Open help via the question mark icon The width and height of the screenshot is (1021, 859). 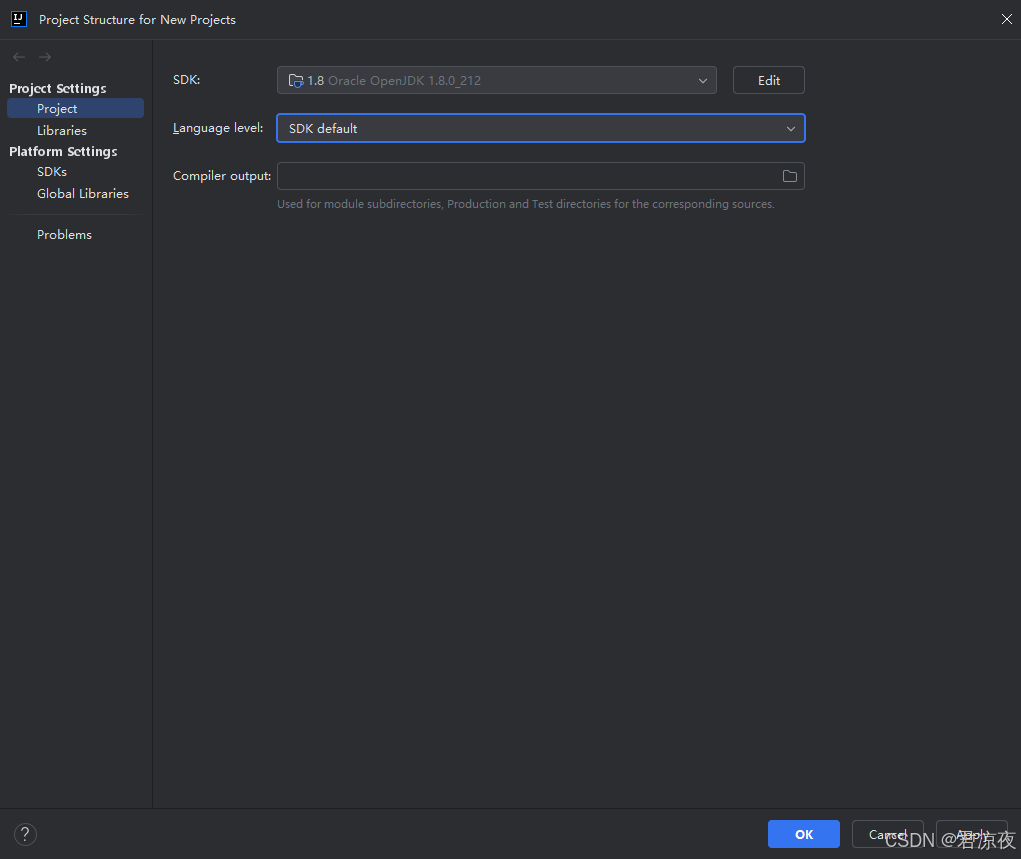coord(26,834)
